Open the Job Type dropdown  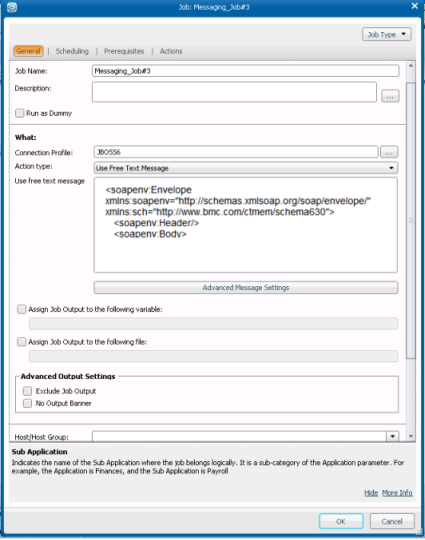pos(386,34)
